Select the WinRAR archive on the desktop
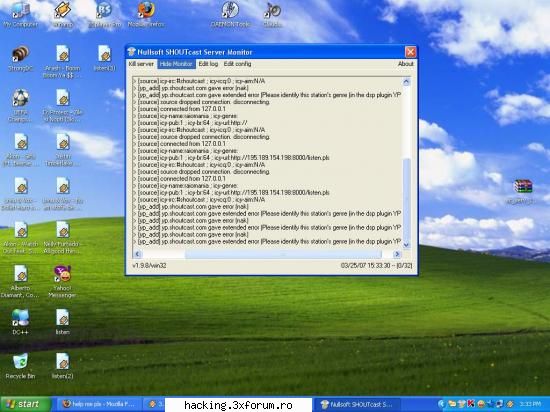Image resolution: width=550 pixels, height=412 pixels. 523,191
